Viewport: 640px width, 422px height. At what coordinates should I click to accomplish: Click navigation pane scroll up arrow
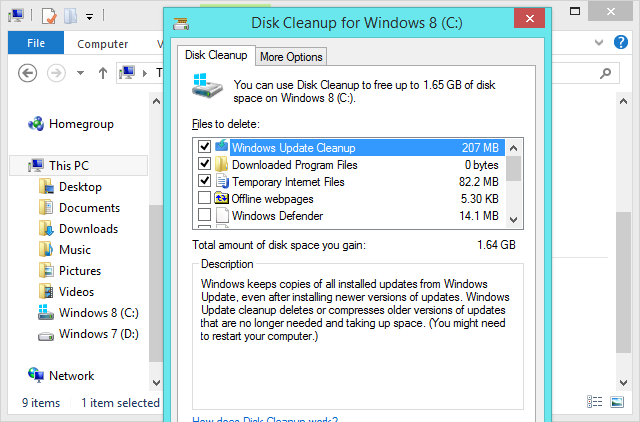pos(156,101)
